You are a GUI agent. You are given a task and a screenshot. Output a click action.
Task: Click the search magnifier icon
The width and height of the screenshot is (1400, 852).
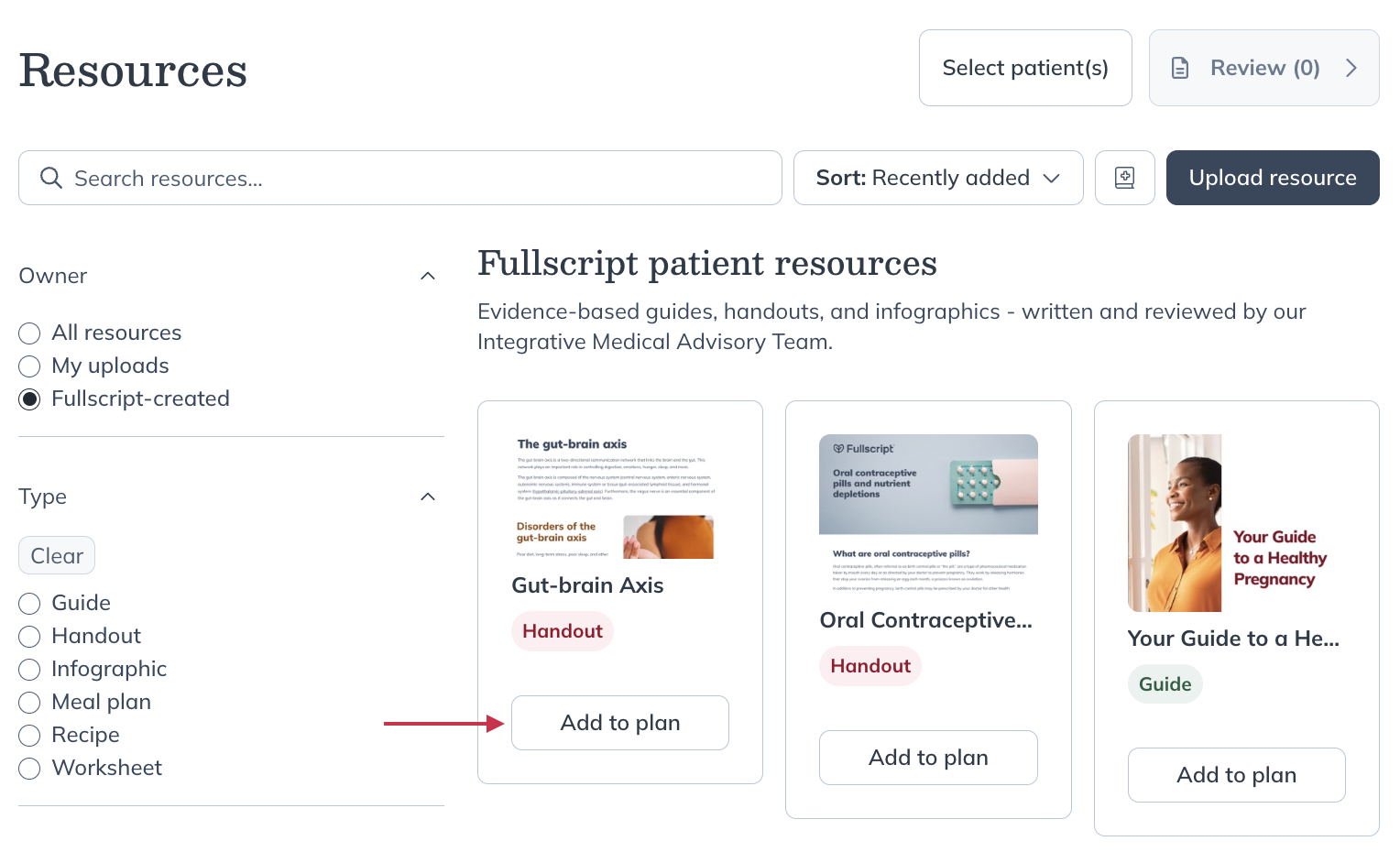[x=50, y=178]
